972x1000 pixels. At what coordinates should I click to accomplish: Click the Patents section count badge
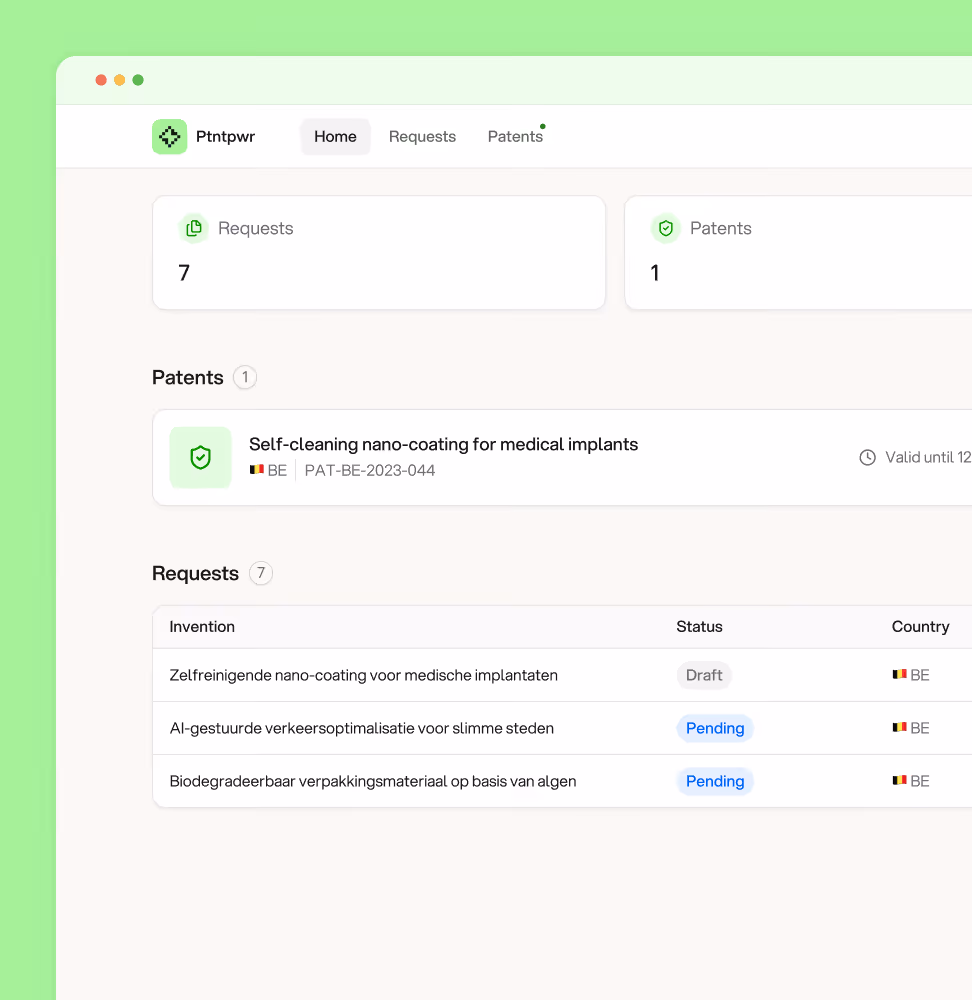tap(245, 377)
